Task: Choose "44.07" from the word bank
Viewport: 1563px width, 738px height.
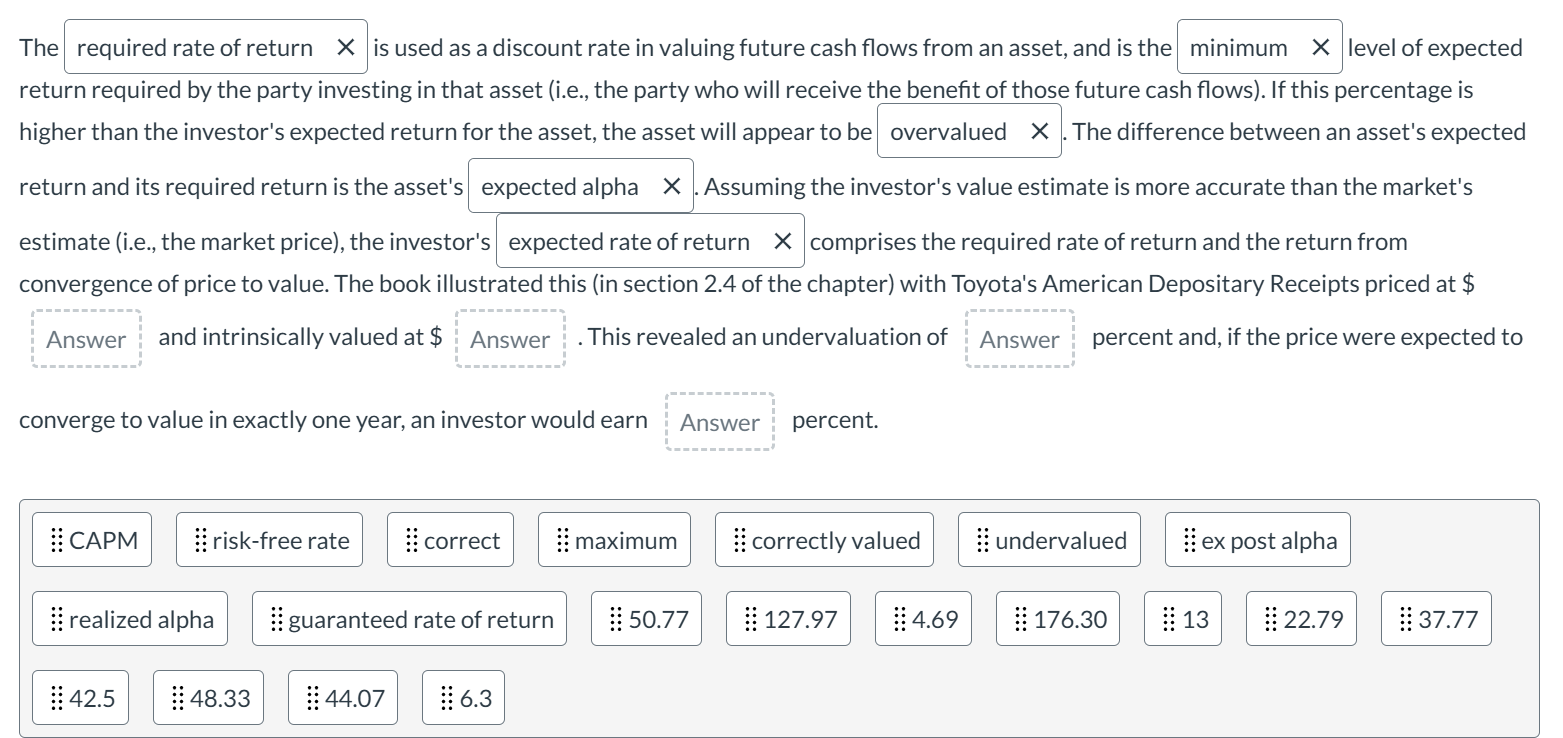Action: (342, 696)
